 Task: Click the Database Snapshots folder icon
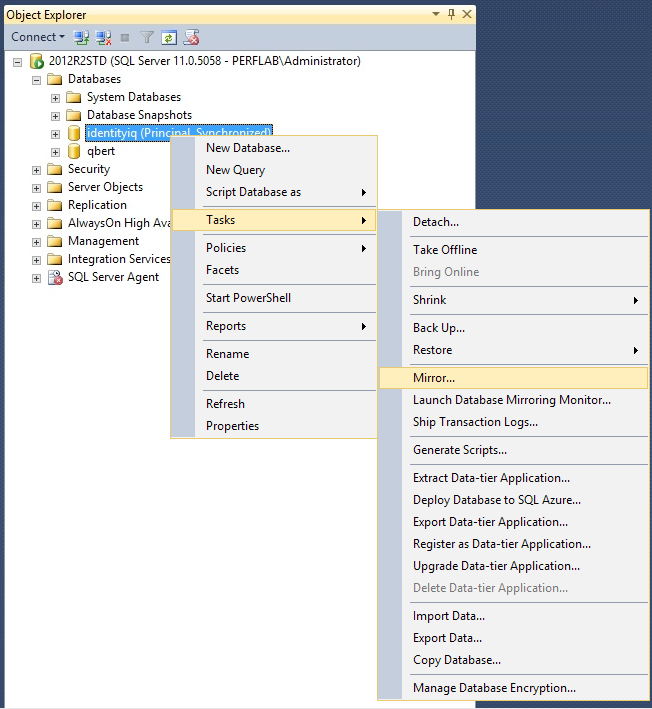(x=73, y=115)
